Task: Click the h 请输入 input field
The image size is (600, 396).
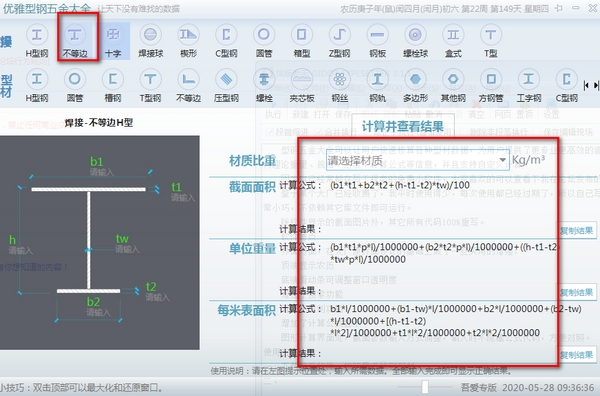Action: pos(21,251)
